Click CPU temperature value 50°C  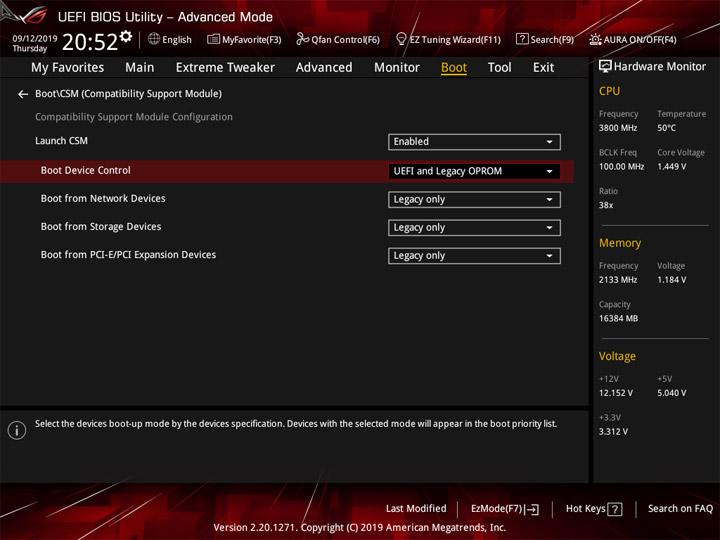tap(666, 128)
